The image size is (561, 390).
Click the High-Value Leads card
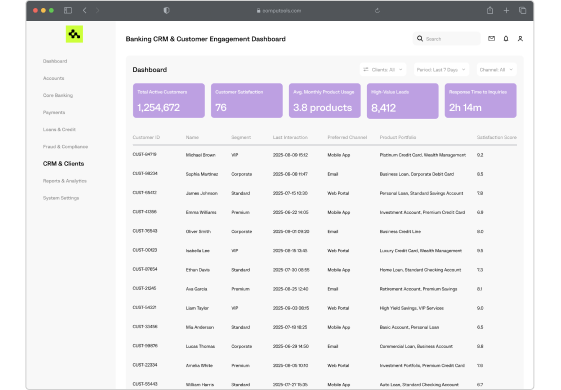pos(403,101)
